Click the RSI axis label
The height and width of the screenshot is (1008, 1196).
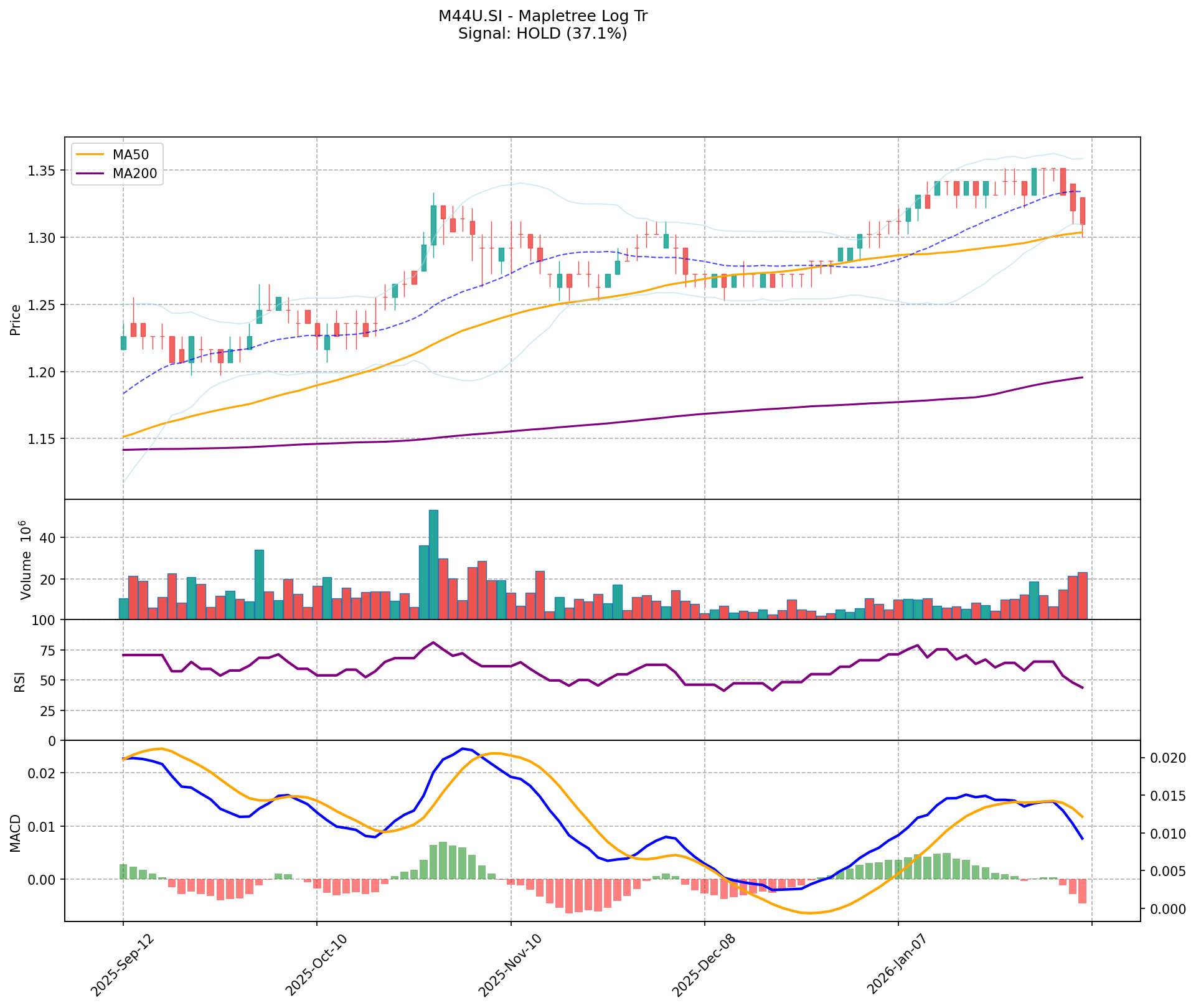20,681
